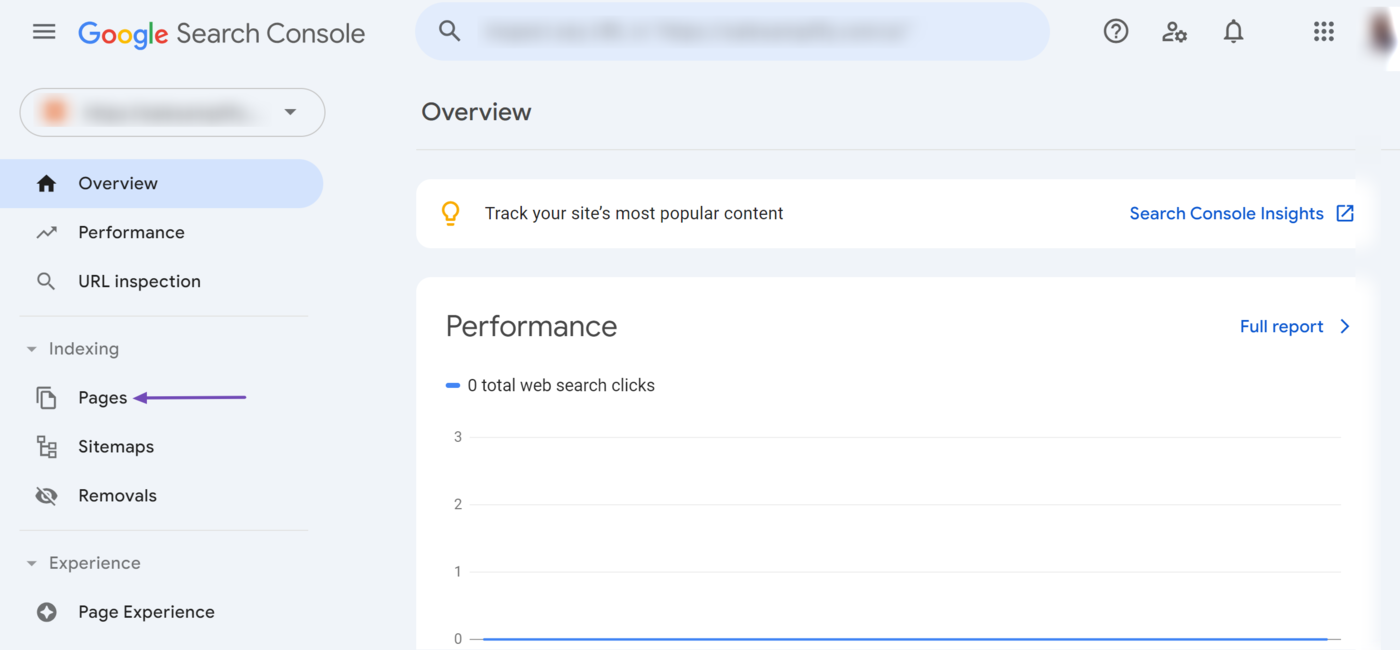The image size is (1400, 650).
Task: Open the Google apps grid
Action: click(x=1324, y=32)
